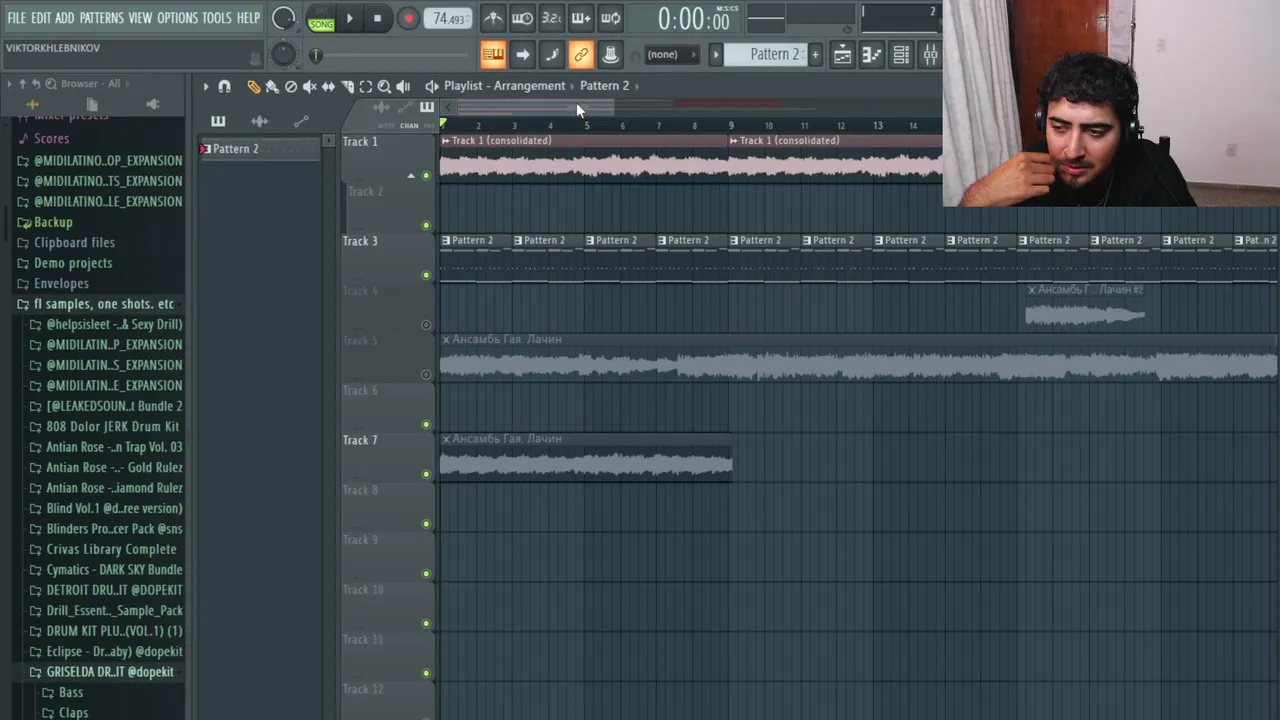Unmute Track 5 via its grey dot
The image size is (1280, 720).
click(x=426, y=375)
